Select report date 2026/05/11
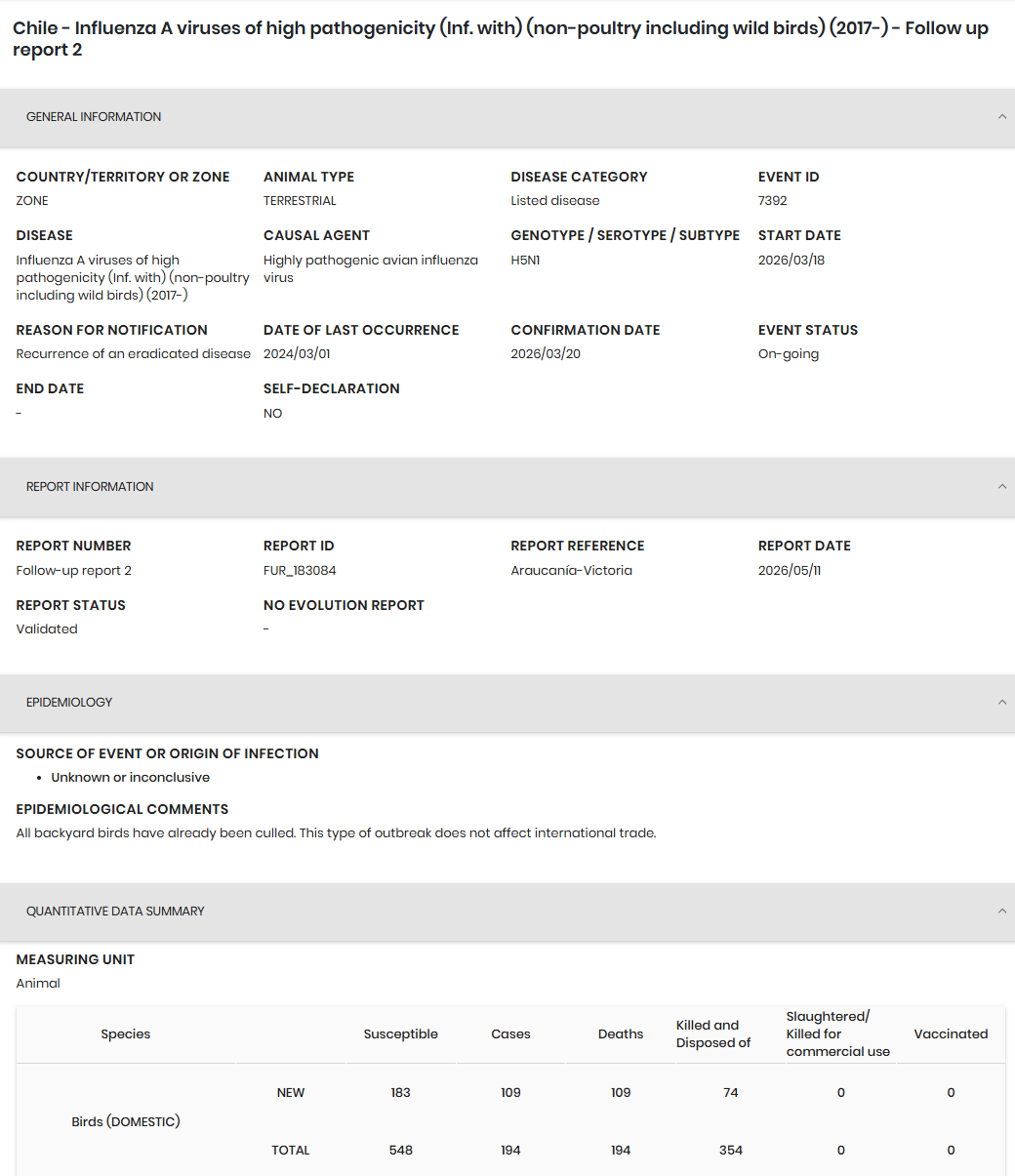This screenshot has width=1015, height=1176. click(790, 571)
